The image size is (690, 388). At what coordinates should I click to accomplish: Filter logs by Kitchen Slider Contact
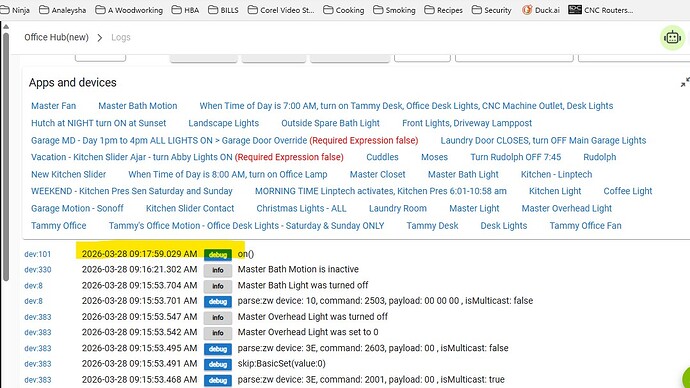pos(190,209)
